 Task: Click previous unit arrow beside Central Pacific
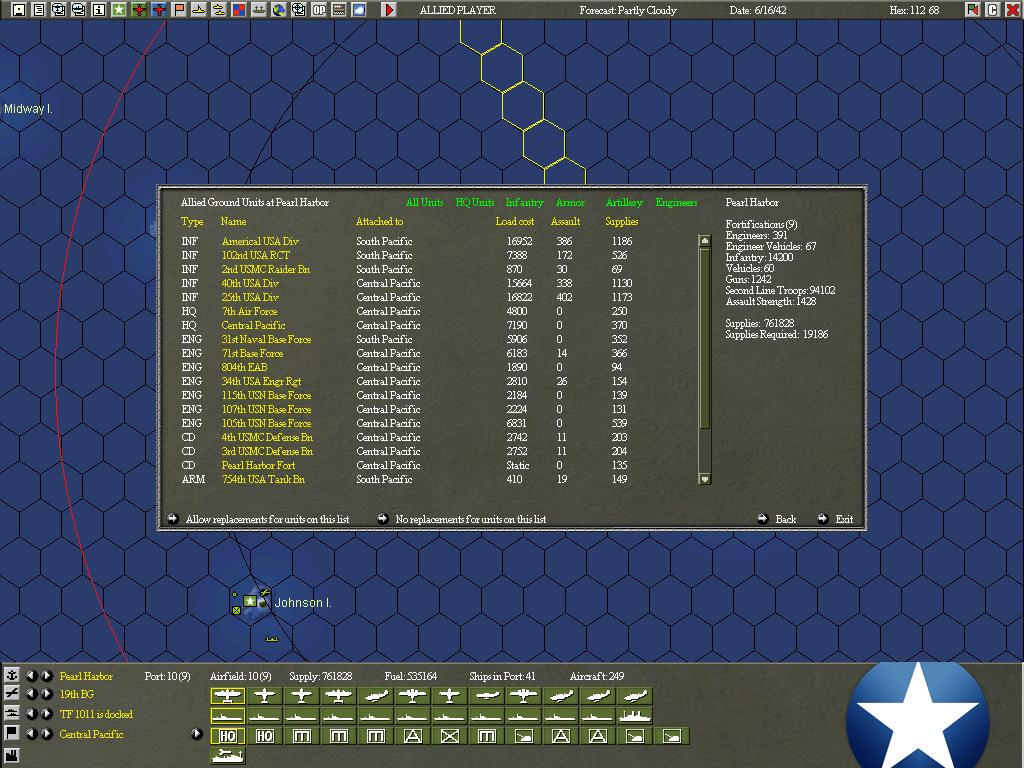[31, 733]
